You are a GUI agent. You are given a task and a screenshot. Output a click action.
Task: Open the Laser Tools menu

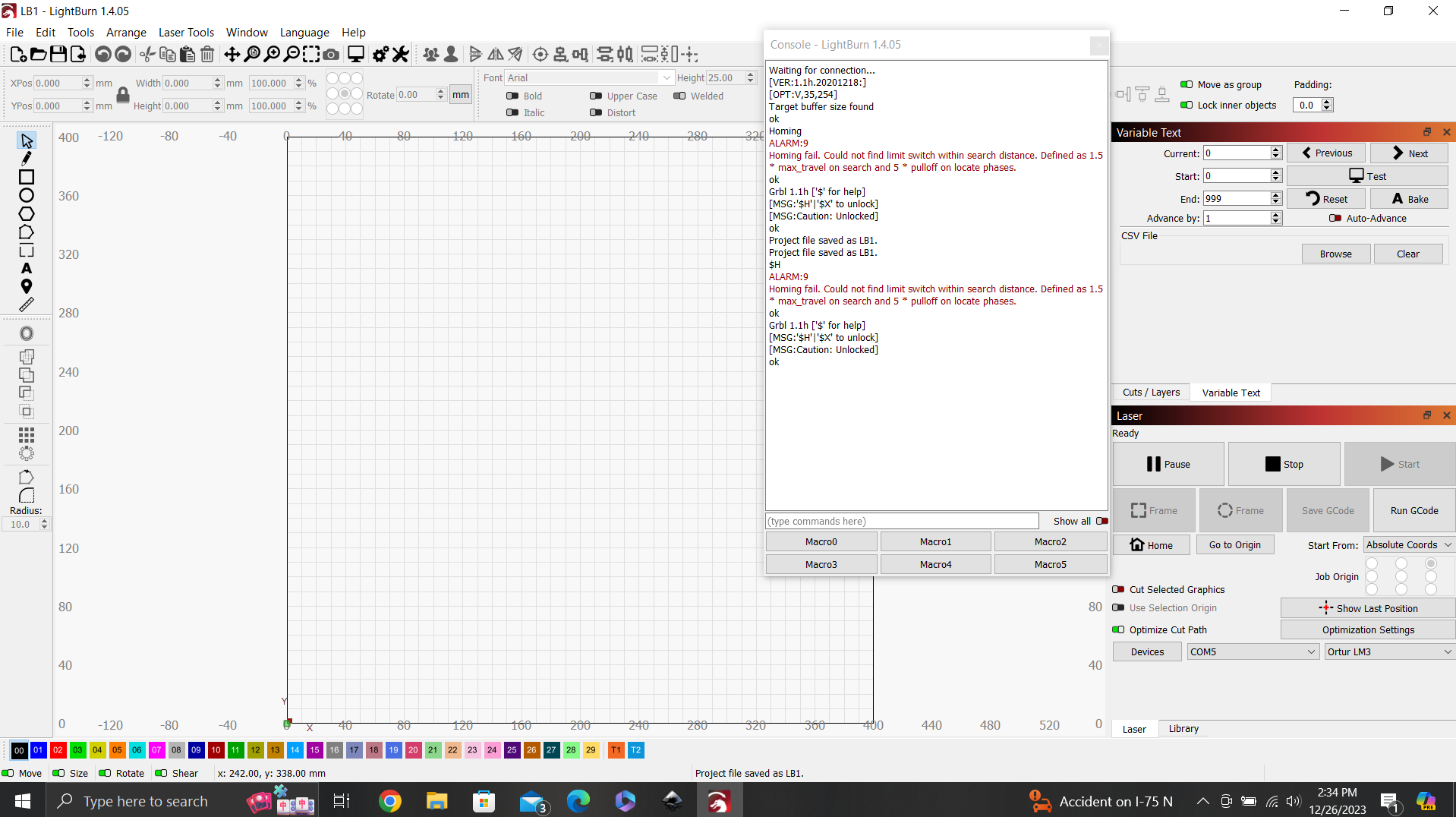(x=186, y=32)
